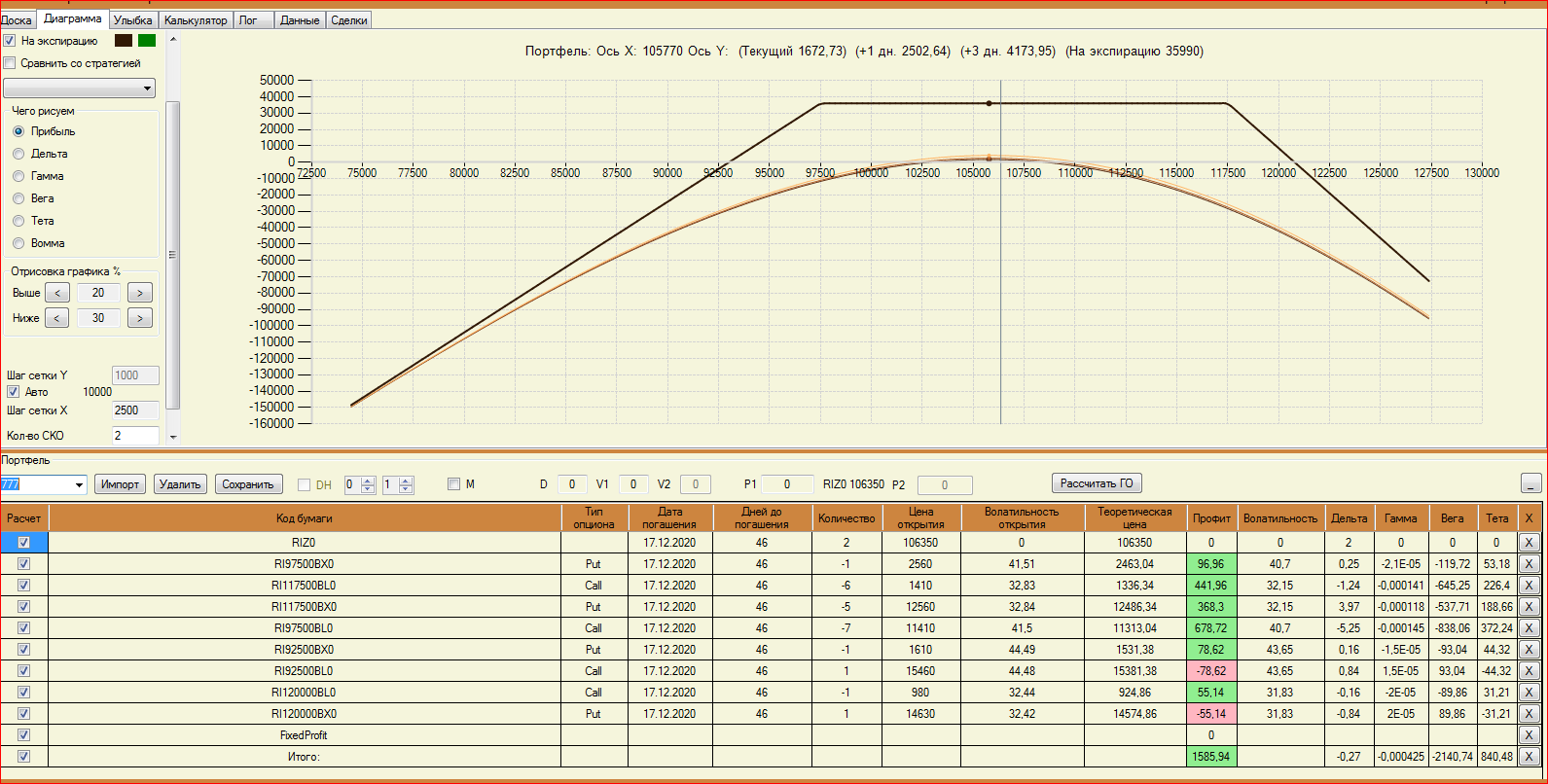The height and width of the screenshot is (784, 1548).
Task: Focus the 'Кол-во СКО' input field
Action: click(135, 436)
